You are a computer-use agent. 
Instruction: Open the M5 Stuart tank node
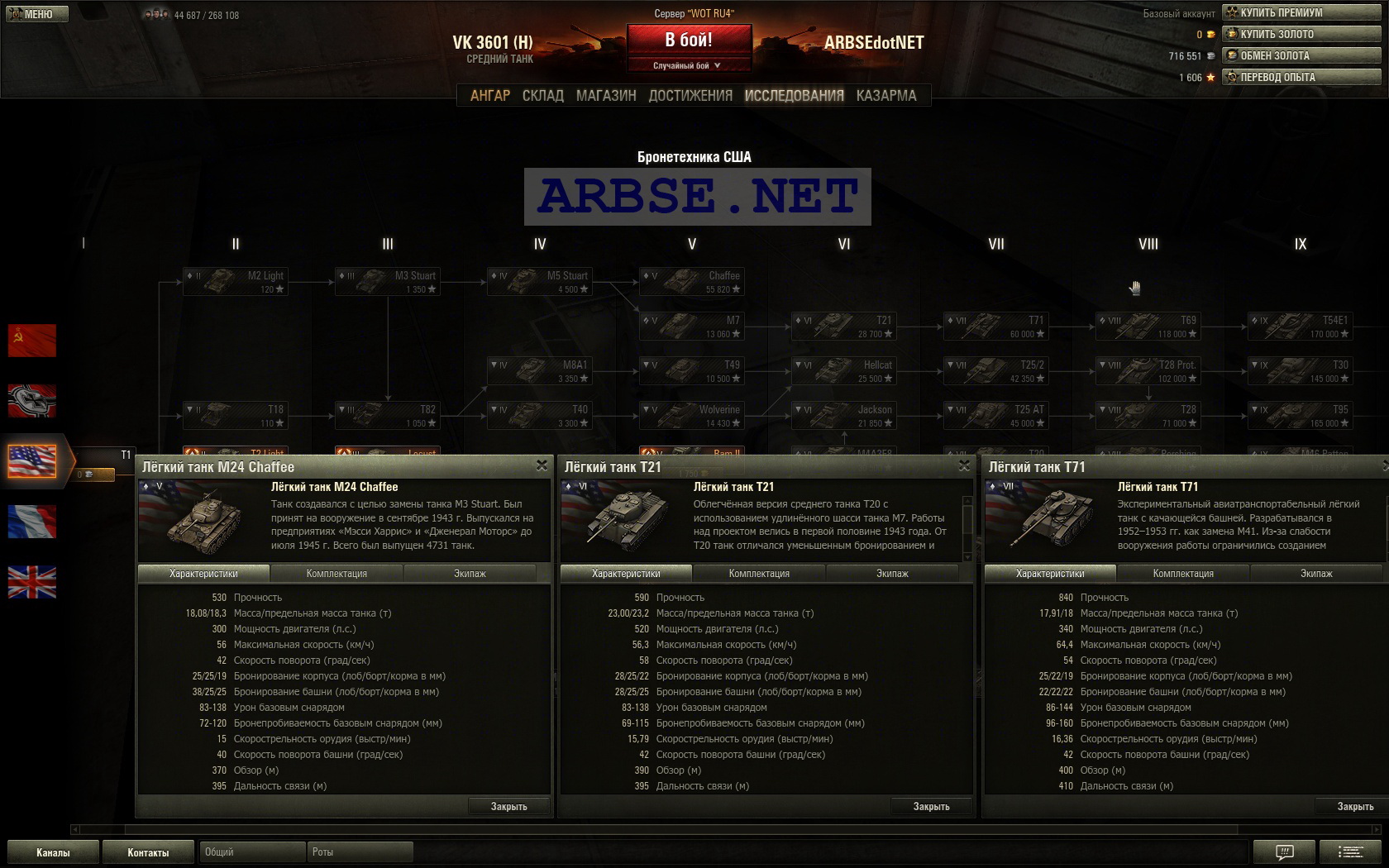539,282
